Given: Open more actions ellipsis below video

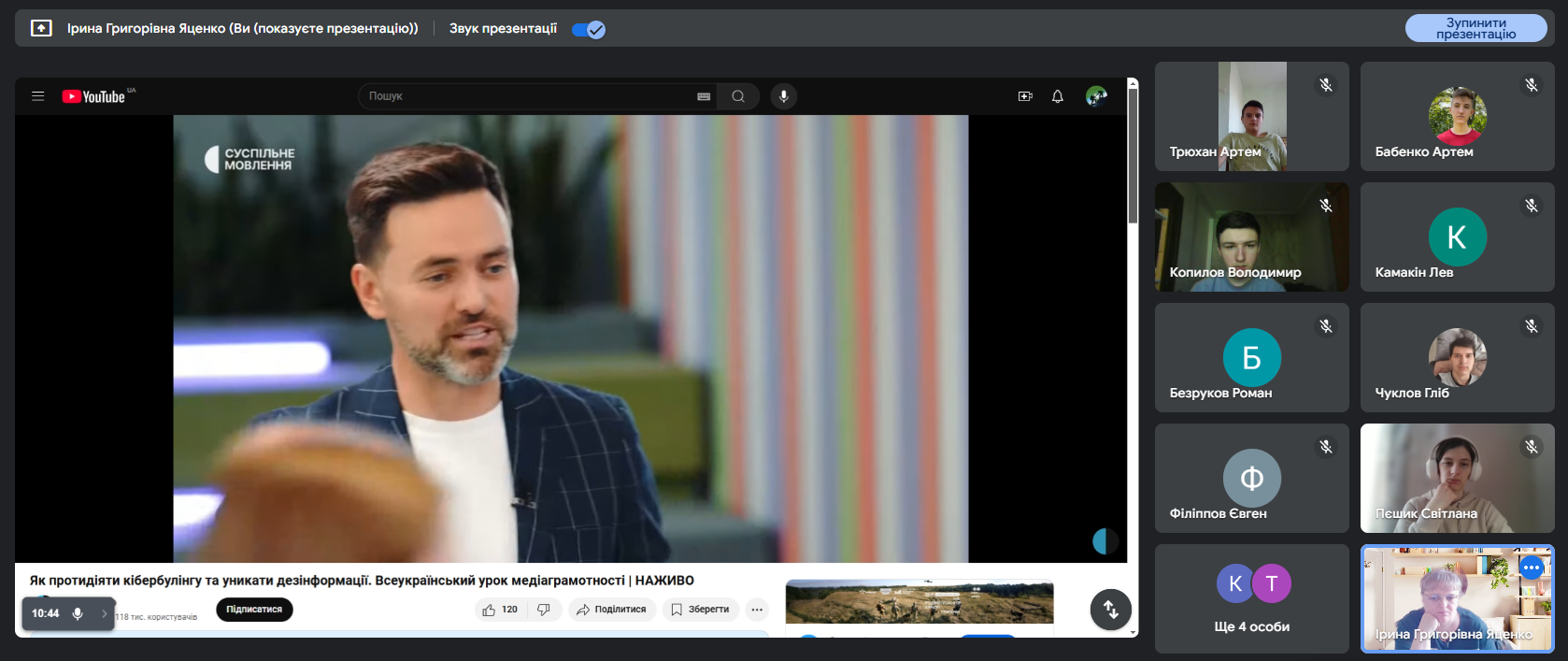Looking at the screenshot, I should point(757,610).
